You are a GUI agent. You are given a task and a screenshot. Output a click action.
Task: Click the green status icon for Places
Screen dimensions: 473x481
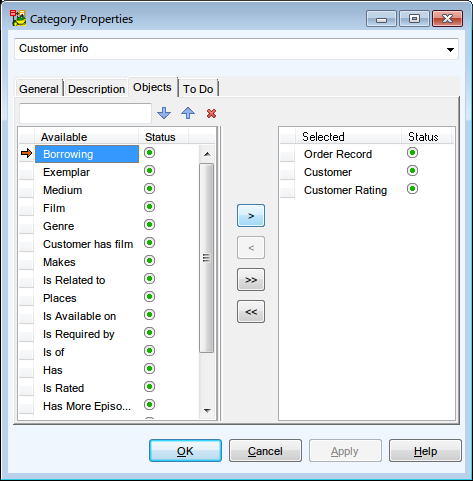click(x=150, y=297)
